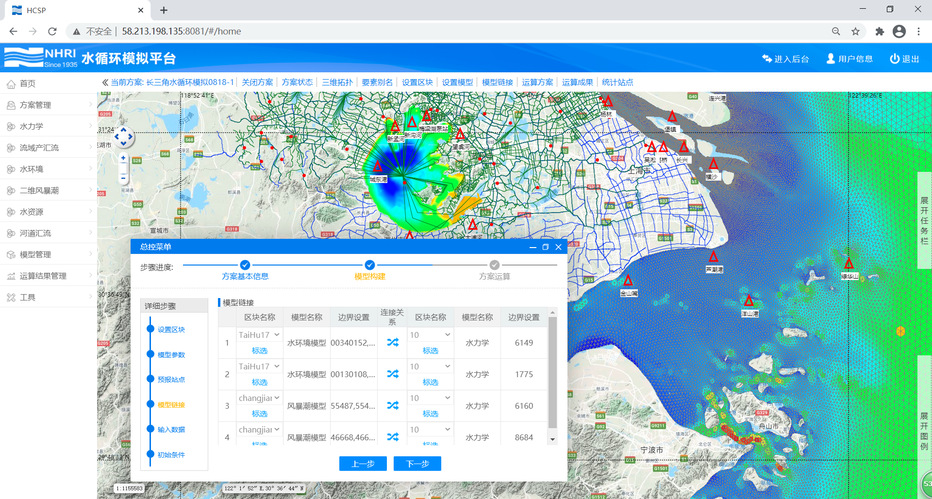Click the connection shuffle icon in row 1
Viewport: 932px width, 499px height.
point(392,343)
